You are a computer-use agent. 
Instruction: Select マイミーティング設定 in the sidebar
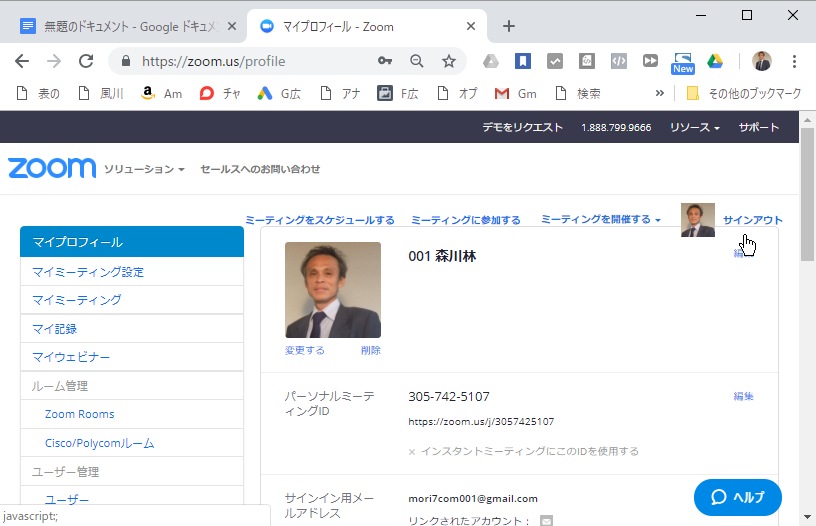(x=88, y=272)
